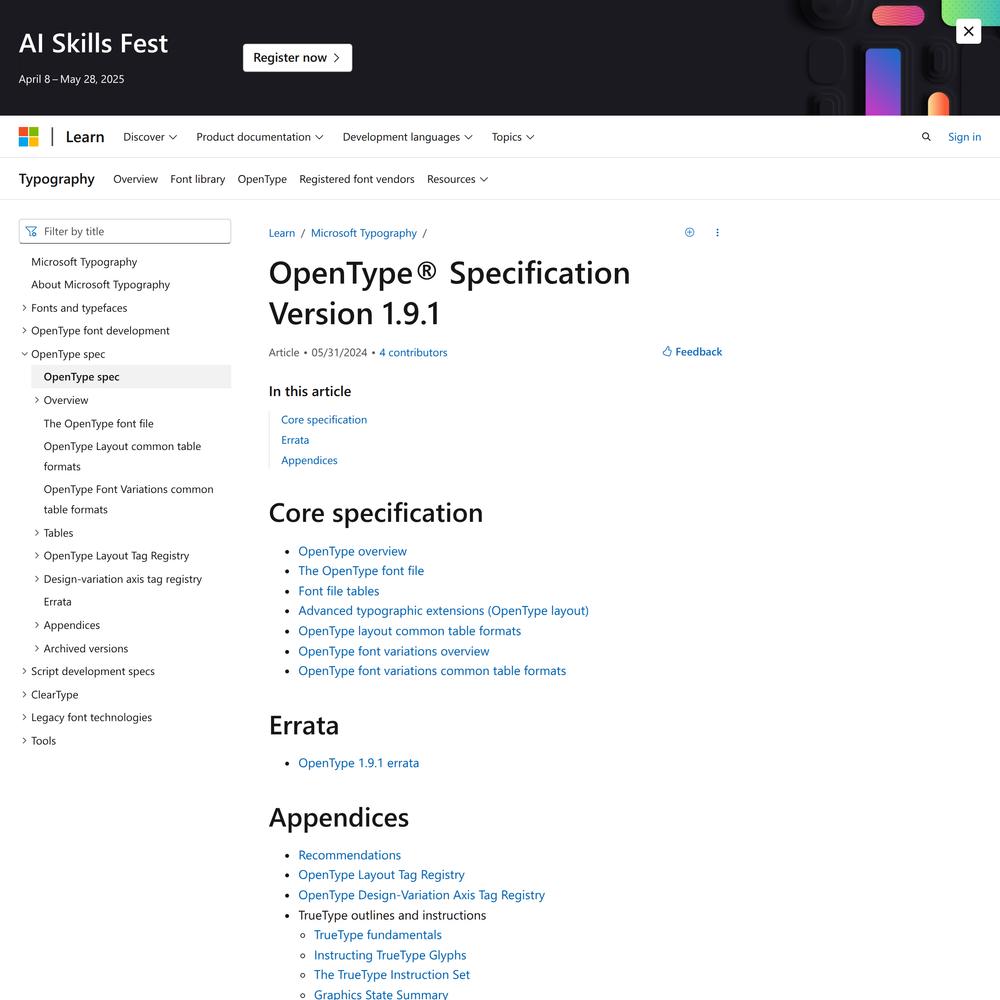Expand Script development specs node
This screenshot has width=1000, height=1000.
tap(24, 671)
